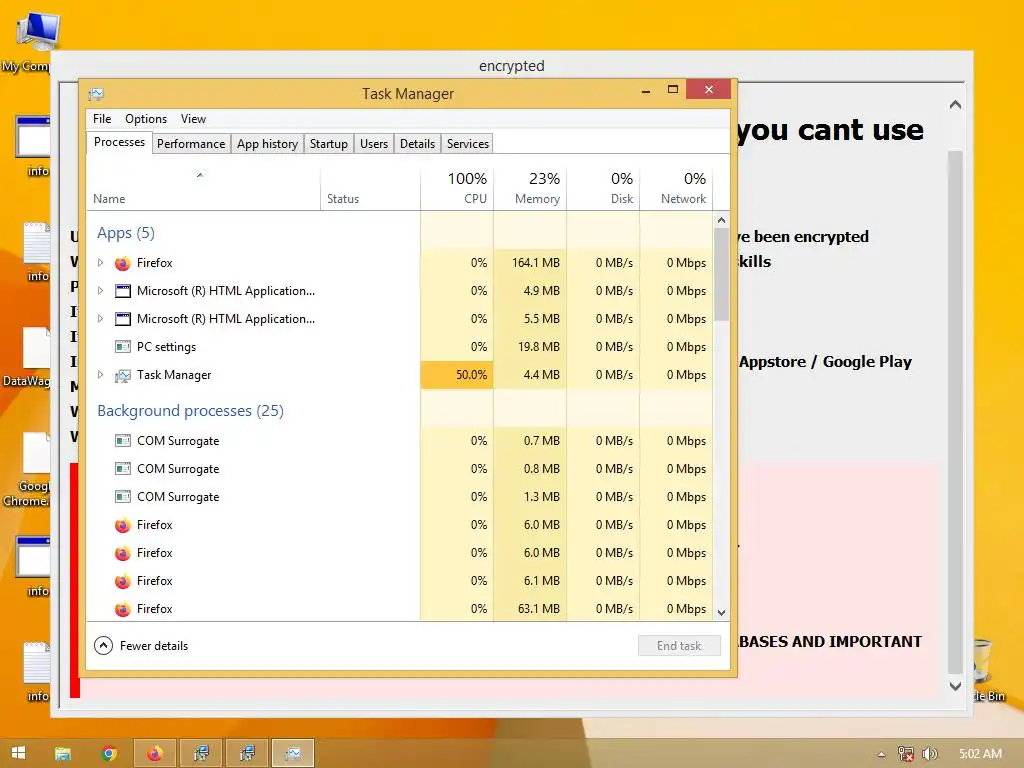Switch to Startup tab

(x=328, y=144)
